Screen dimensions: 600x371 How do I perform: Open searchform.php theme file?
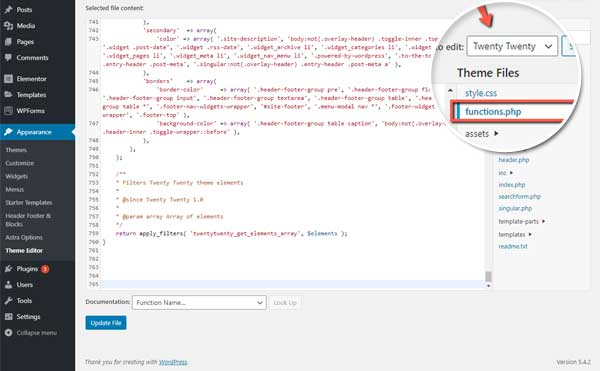[x=520, y=197]
